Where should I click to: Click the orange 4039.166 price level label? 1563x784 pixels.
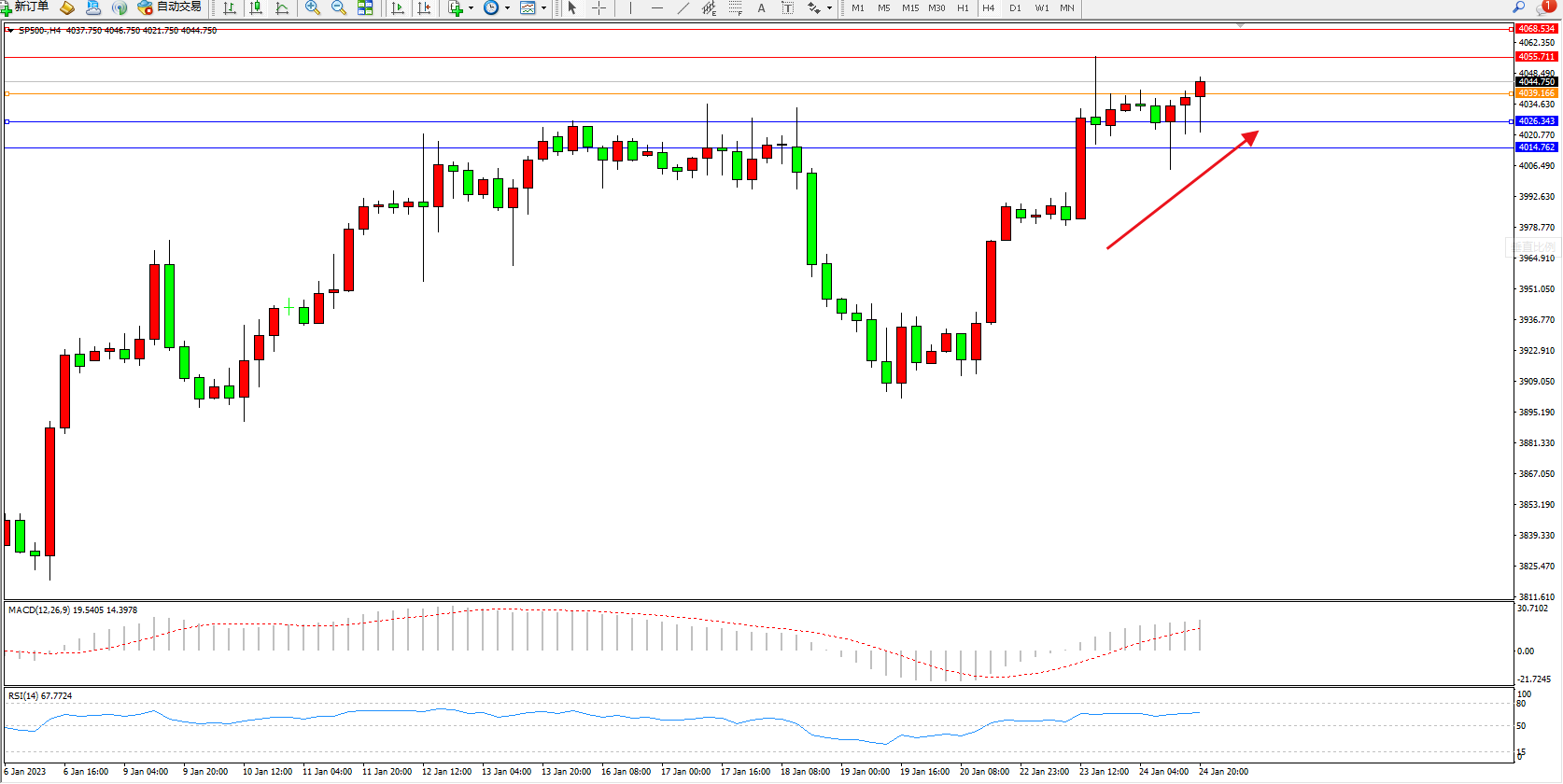pyautogui.click(x=1536, y=93)
